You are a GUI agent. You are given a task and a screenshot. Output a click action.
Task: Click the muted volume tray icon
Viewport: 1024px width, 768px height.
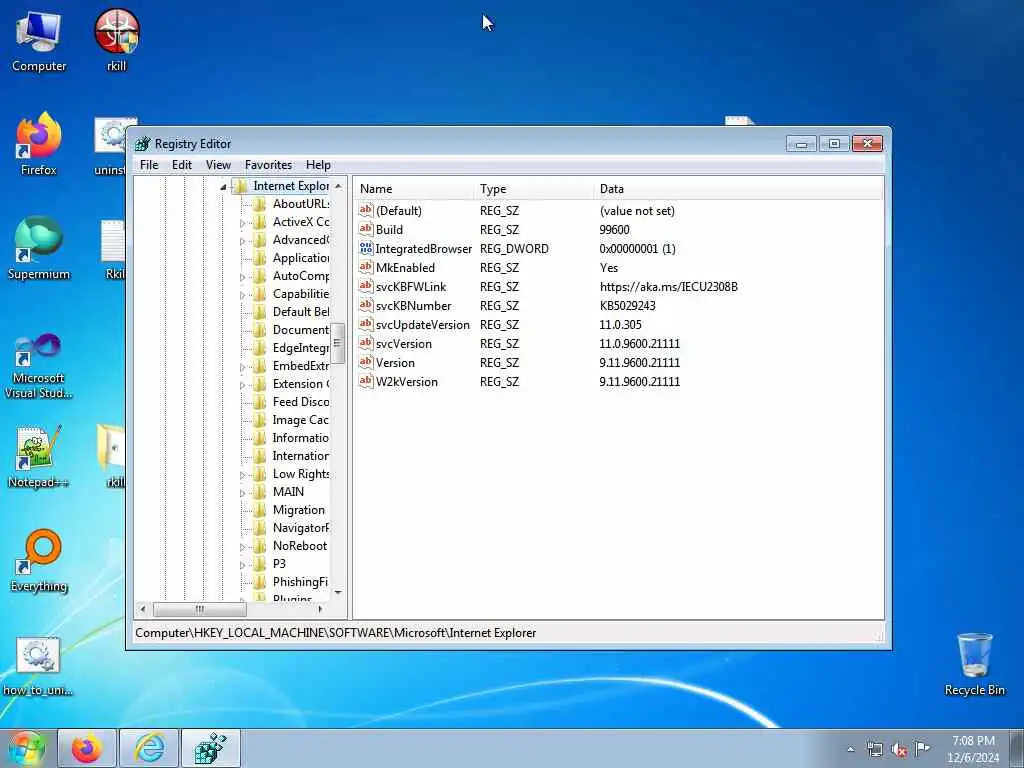(x=899, y=750)
